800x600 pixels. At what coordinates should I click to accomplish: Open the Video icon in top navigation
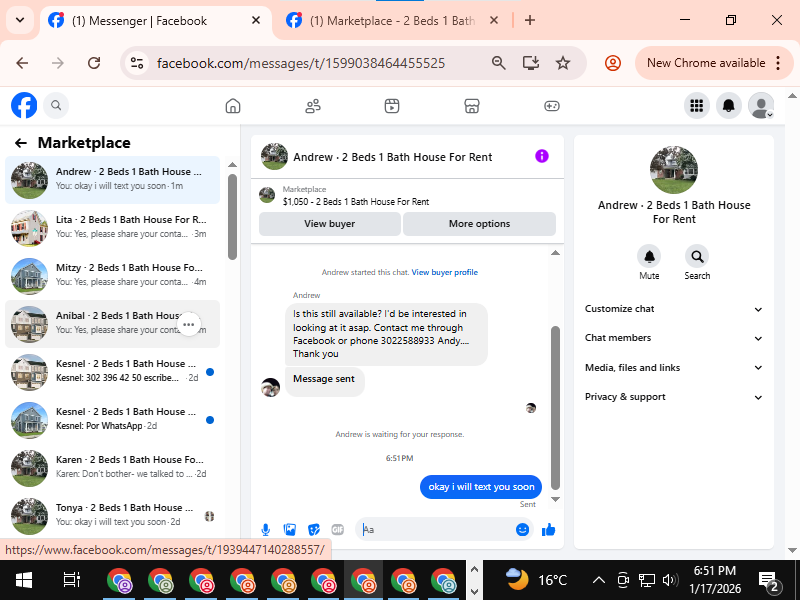pyautogui.click(x=392, y=106)
